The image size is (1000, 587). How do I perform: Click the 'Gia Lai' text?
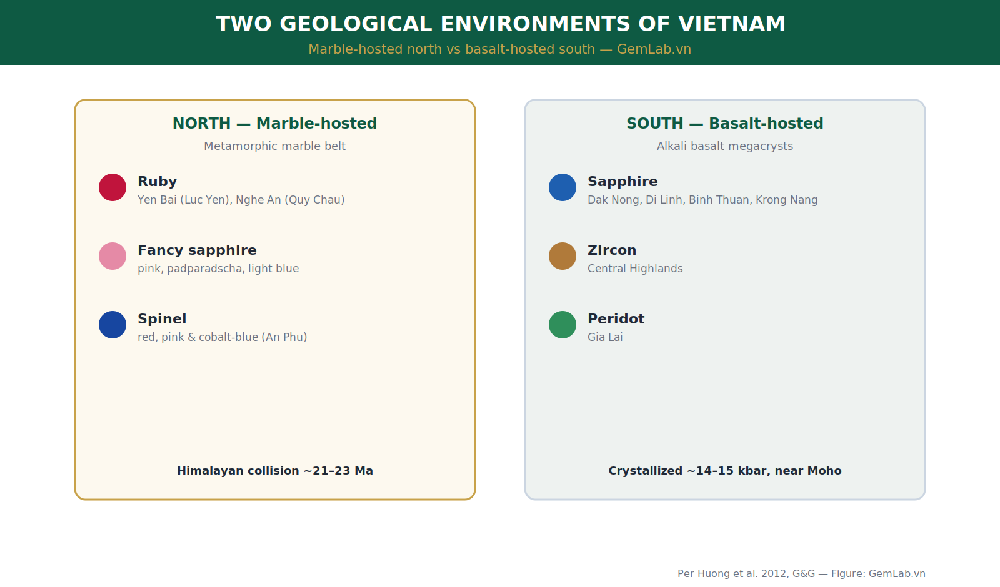point(605,337)
